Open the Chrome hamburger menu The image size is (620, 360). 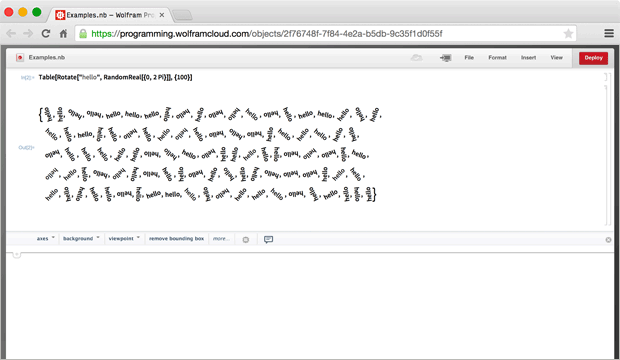tap(609, 34)
